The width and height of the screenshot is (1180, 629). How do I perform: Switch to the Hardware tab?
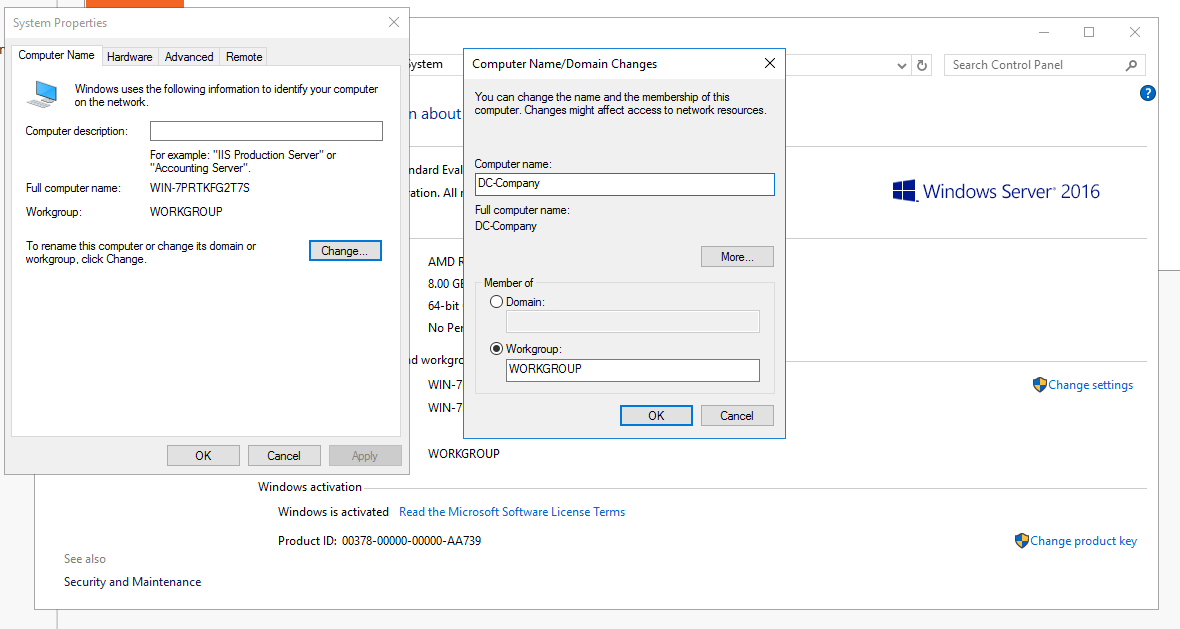(130, 57)
